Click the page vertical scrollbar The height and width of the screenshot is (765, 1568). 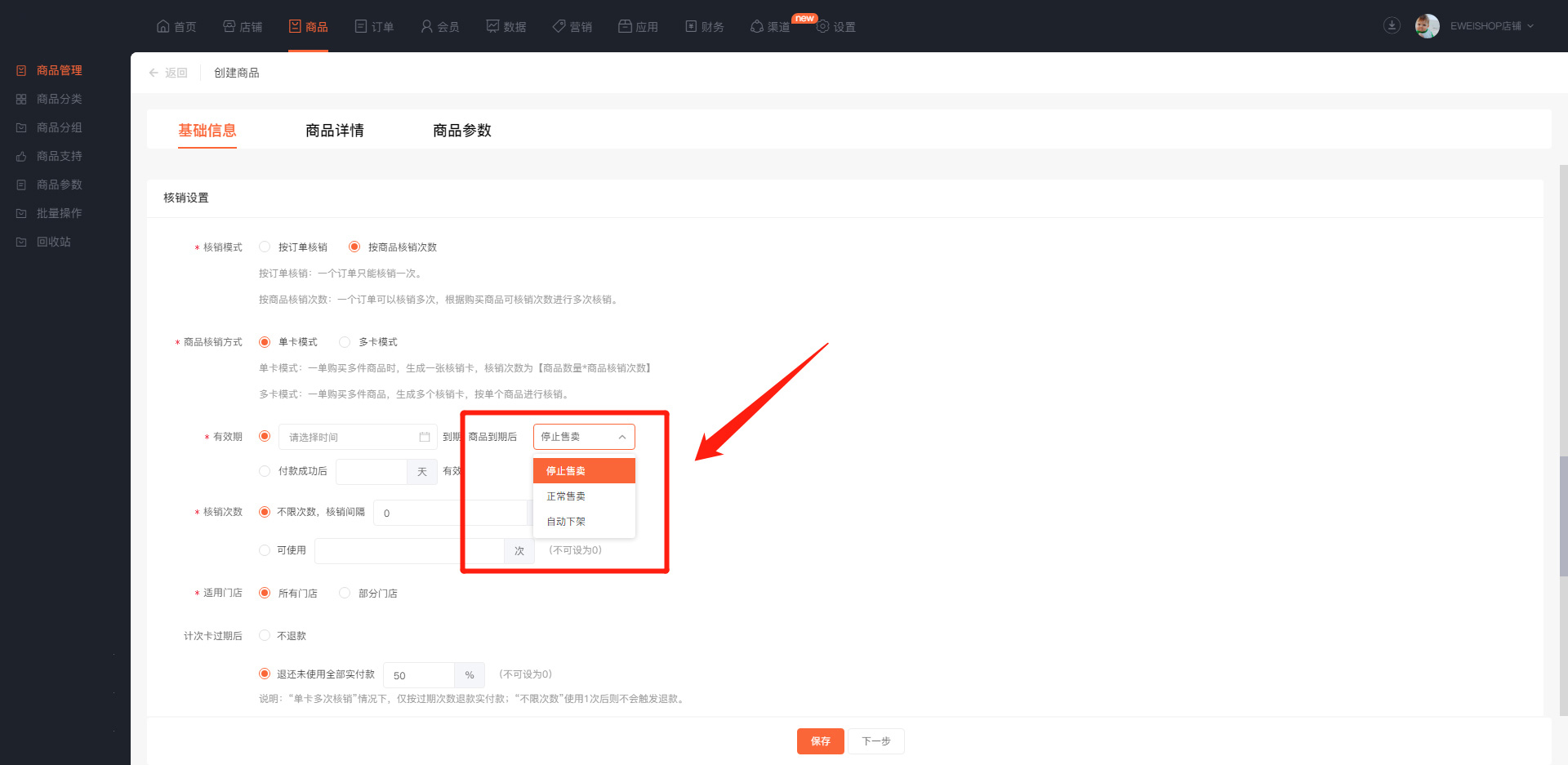point(1563,514)
